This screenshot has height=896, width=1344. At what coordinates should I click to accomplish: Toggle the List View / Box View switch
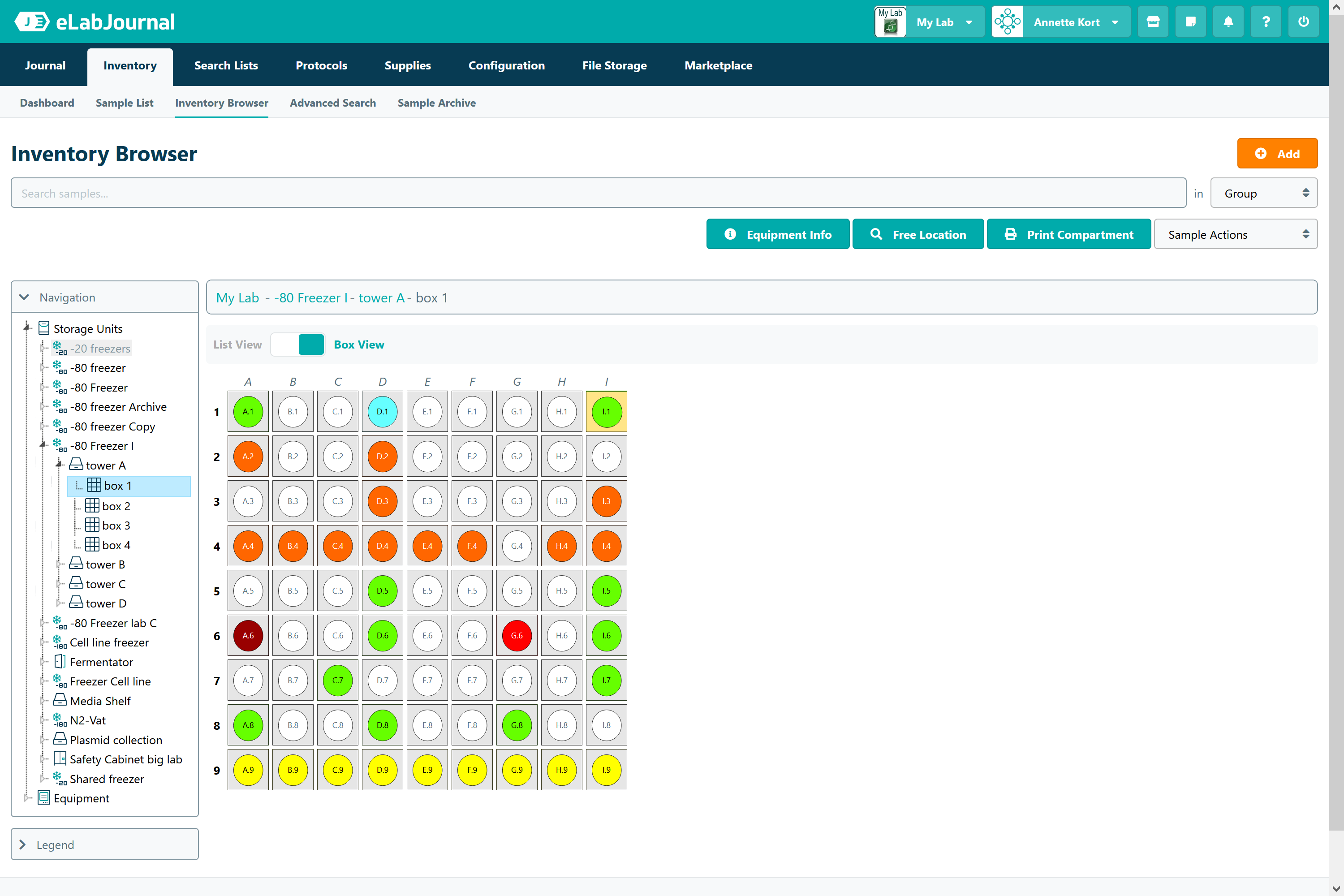click(298, 345)
